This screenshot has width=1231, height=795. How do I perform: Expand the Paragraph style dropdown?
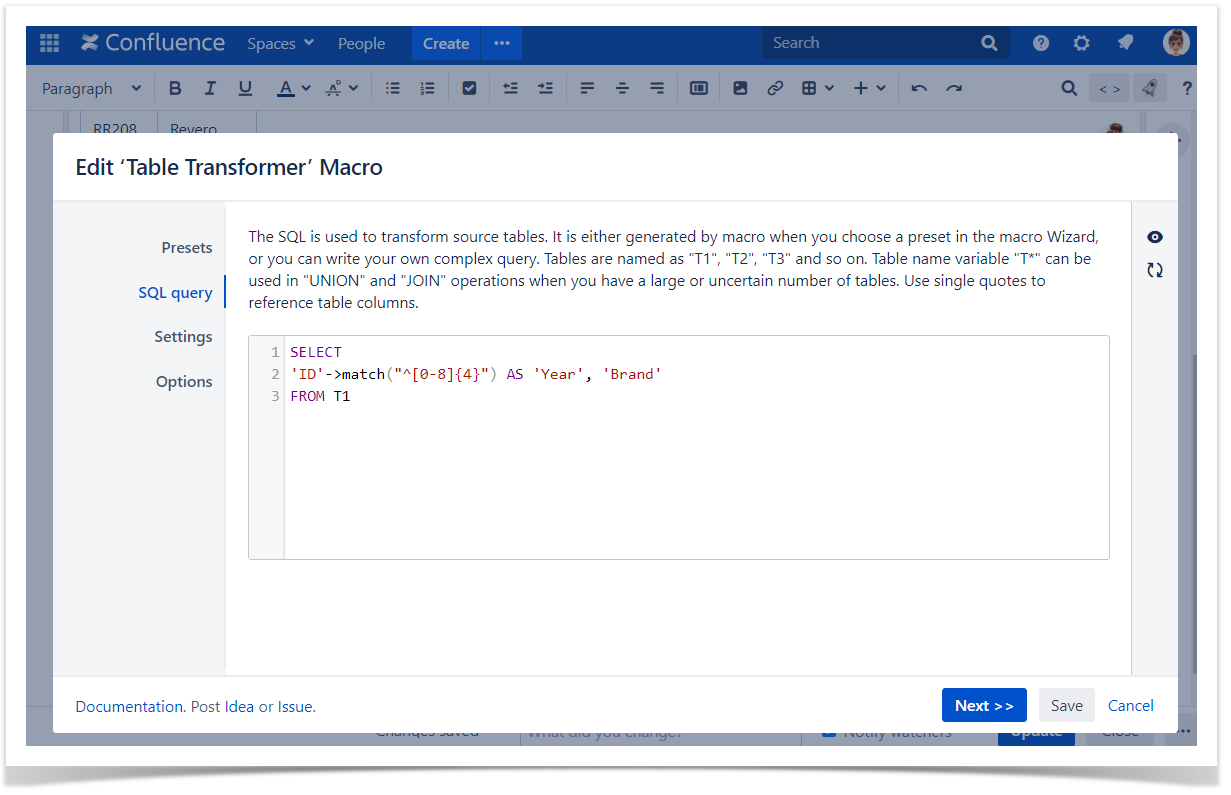92,88
